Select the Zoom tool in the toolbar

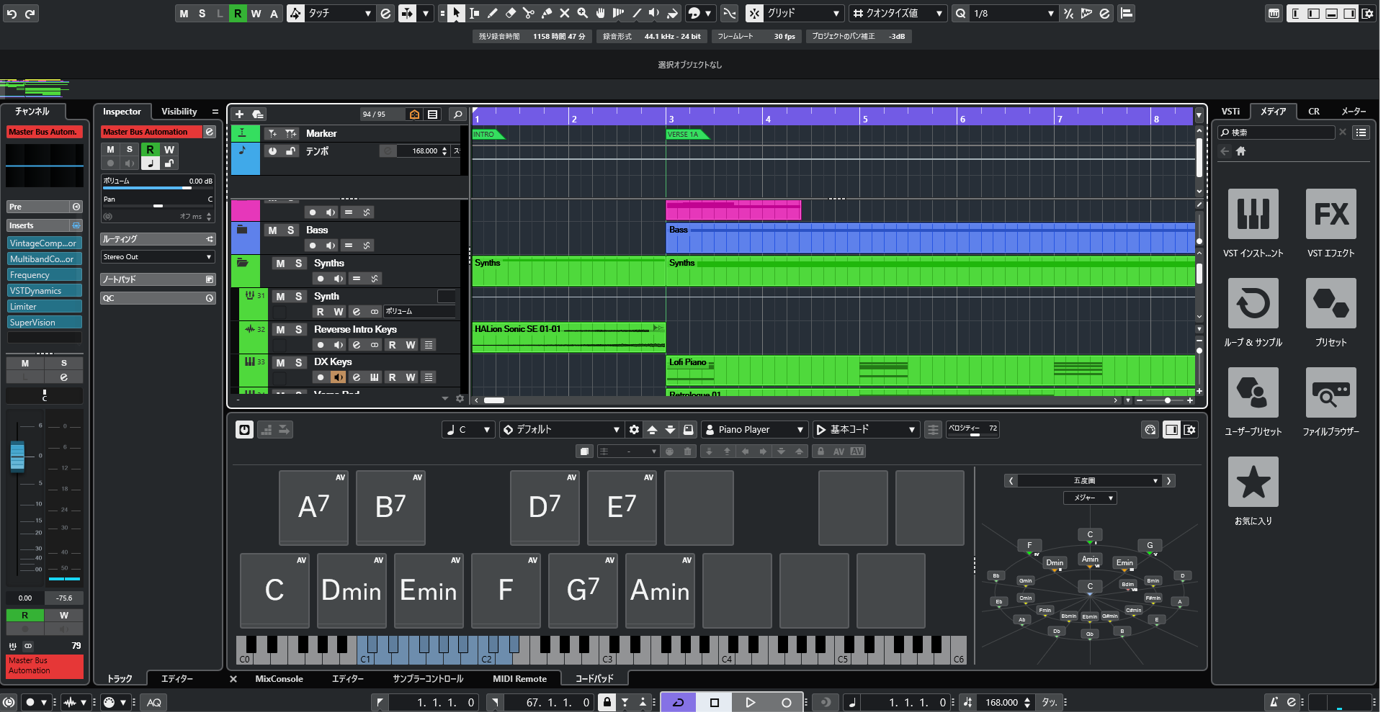[581, 13]
